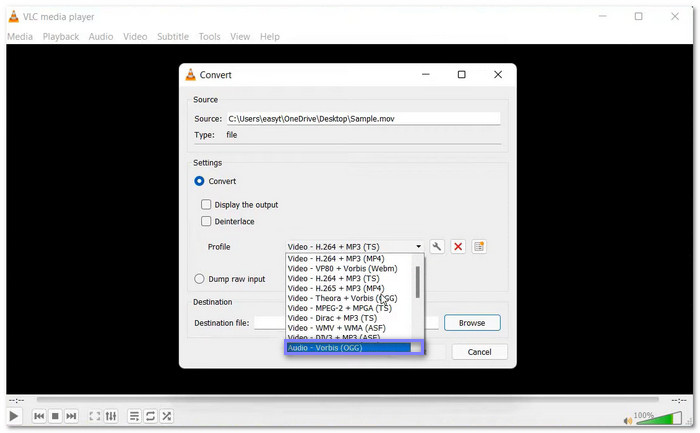Show the playlist icon
This screenshot has width=700, height=433.
(x=134, y=416)
